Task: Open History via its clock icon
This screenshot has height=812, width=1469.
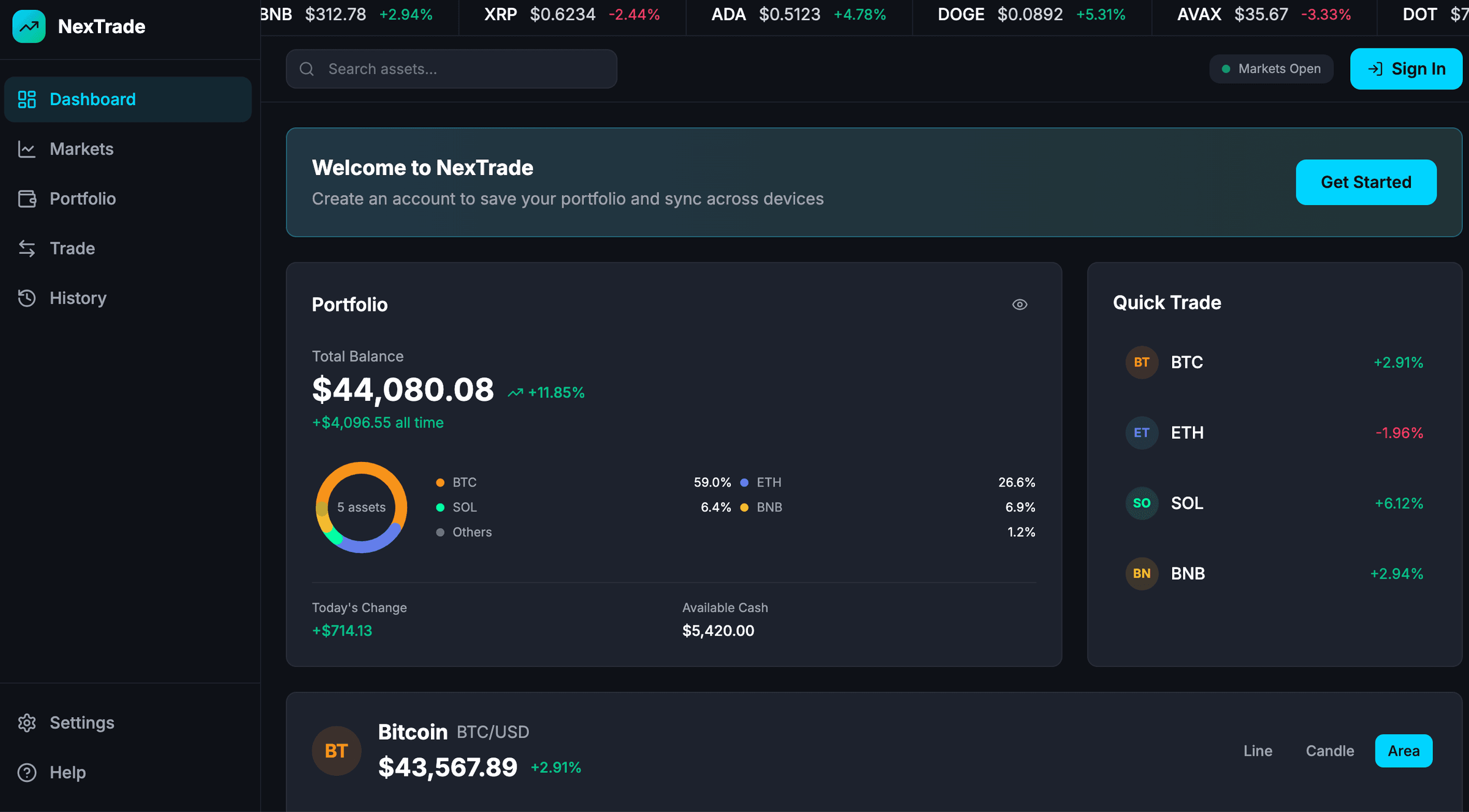Action: 27,298
